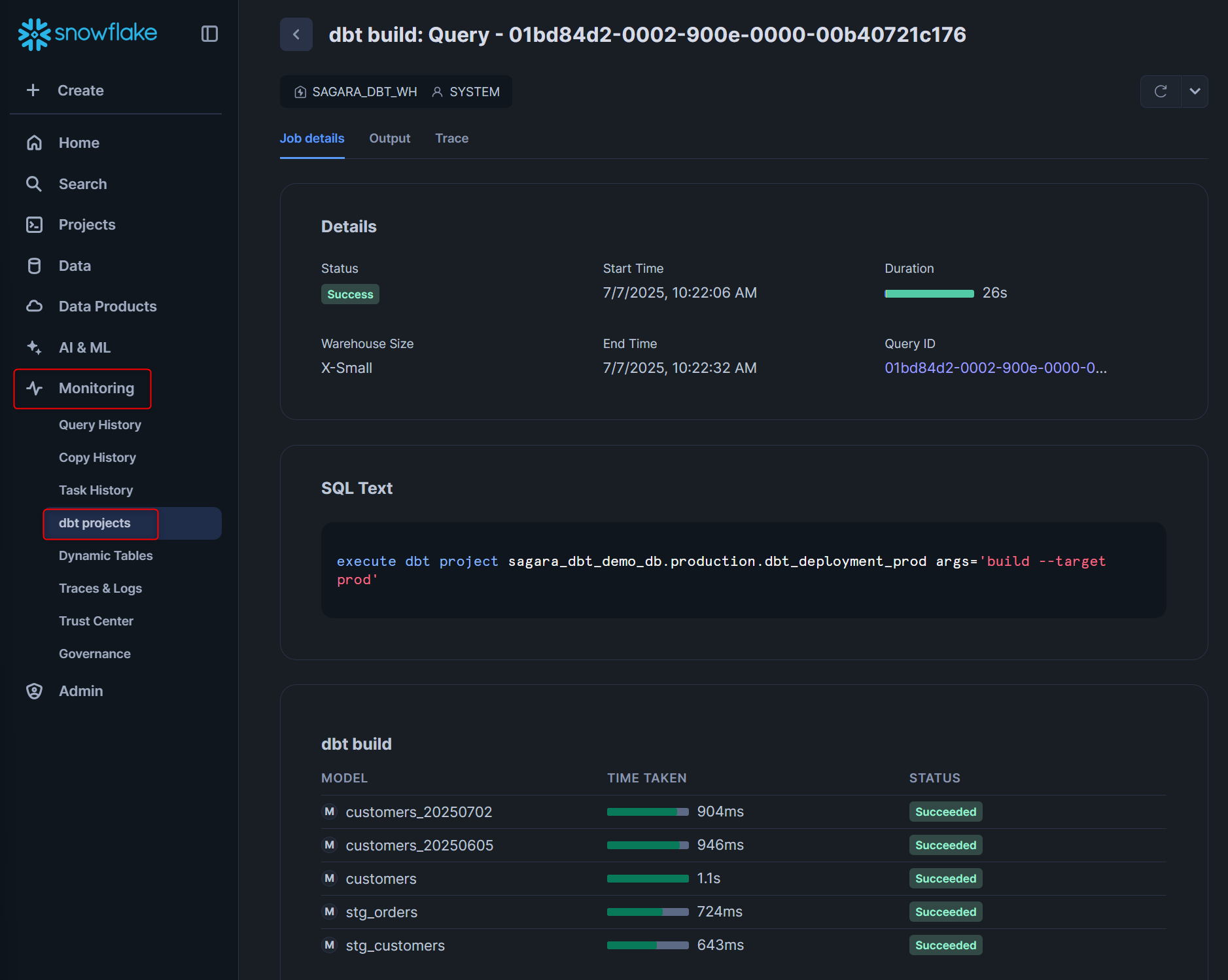Click the warehouse icon by SAGARA_DBT_WH
This screenshot has width=1228, height=980.
point(300,92)
